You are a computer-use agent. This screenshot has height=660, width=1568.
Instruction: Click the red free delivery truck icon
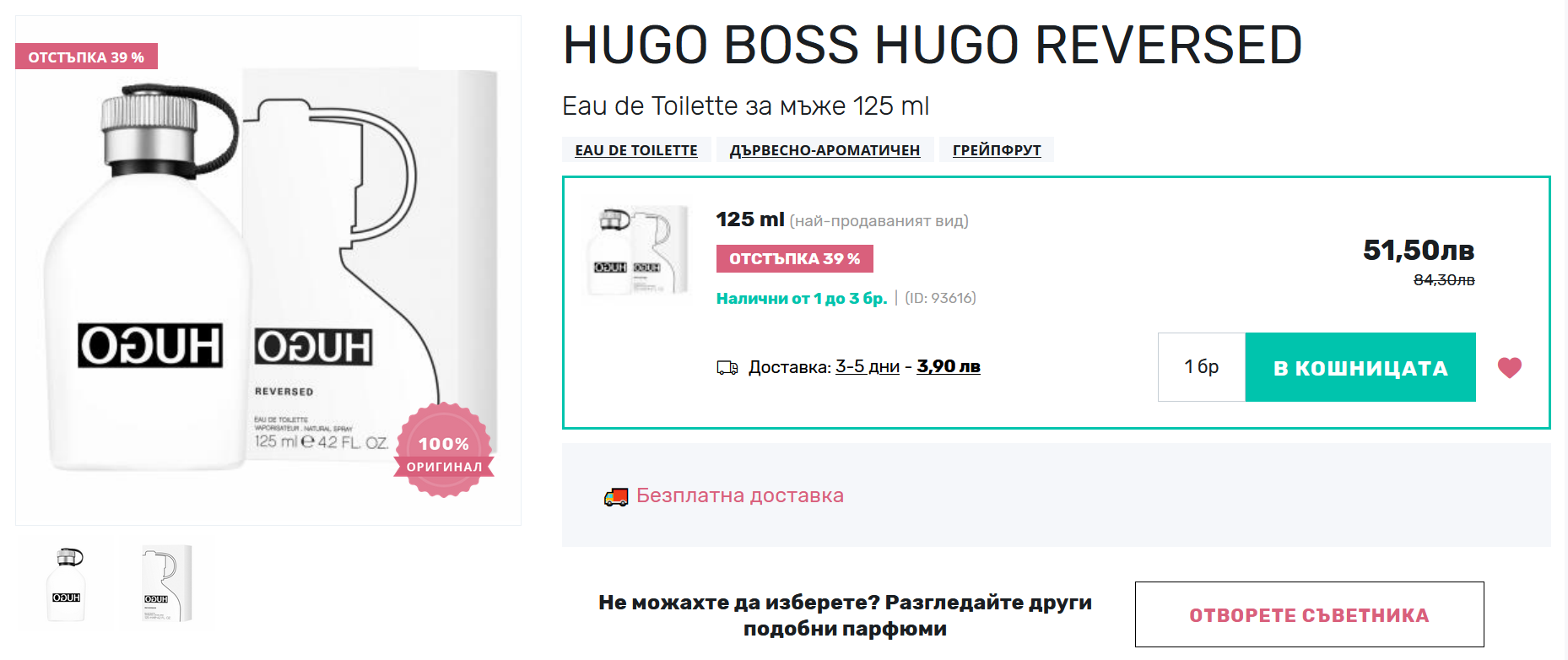pos(616,496)
